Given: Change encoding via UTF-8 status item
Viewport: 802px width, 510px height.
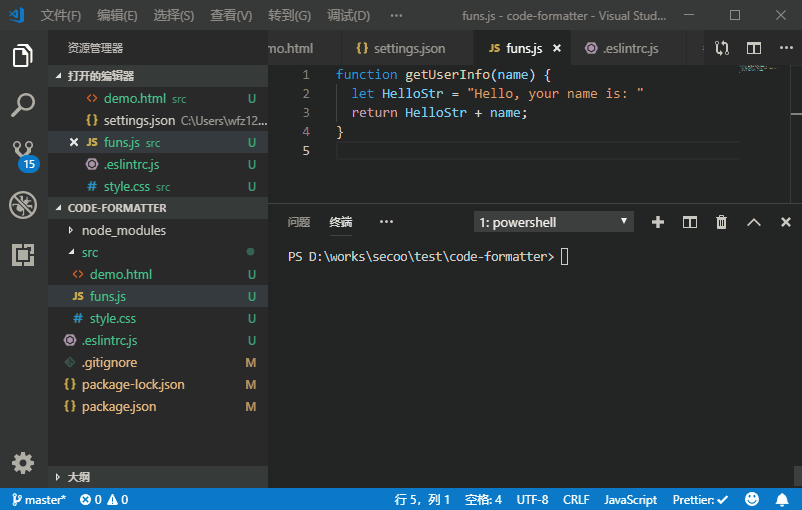Looking at the screenshot, I should click(x=532, y=500).
